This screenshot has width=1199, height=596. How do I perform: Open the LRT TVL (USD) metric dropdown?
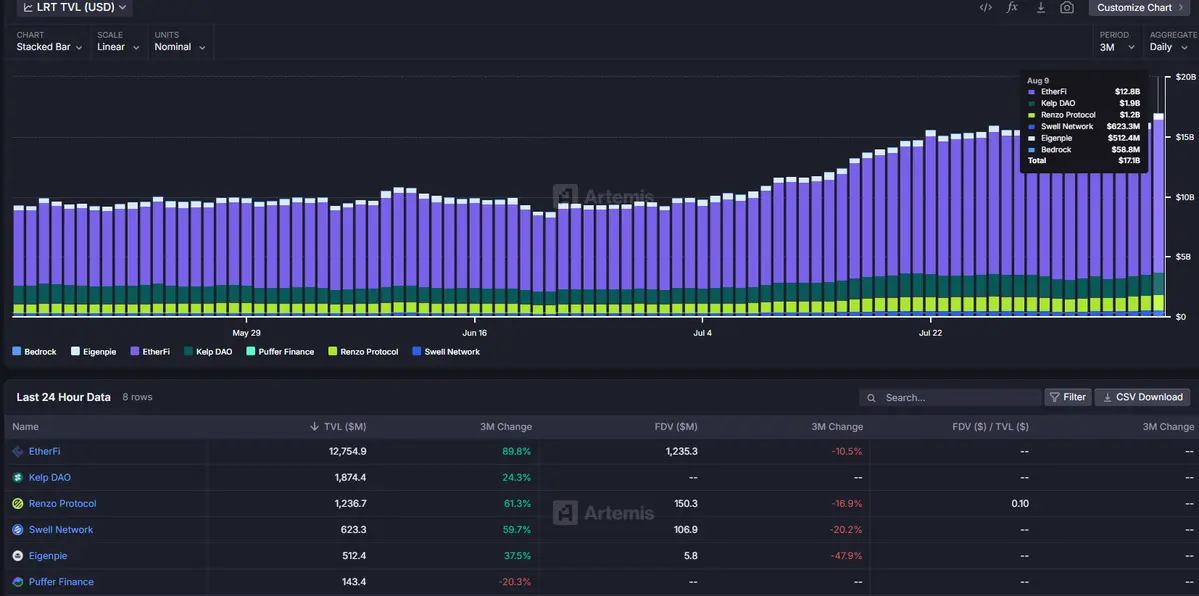coord(74,8)
